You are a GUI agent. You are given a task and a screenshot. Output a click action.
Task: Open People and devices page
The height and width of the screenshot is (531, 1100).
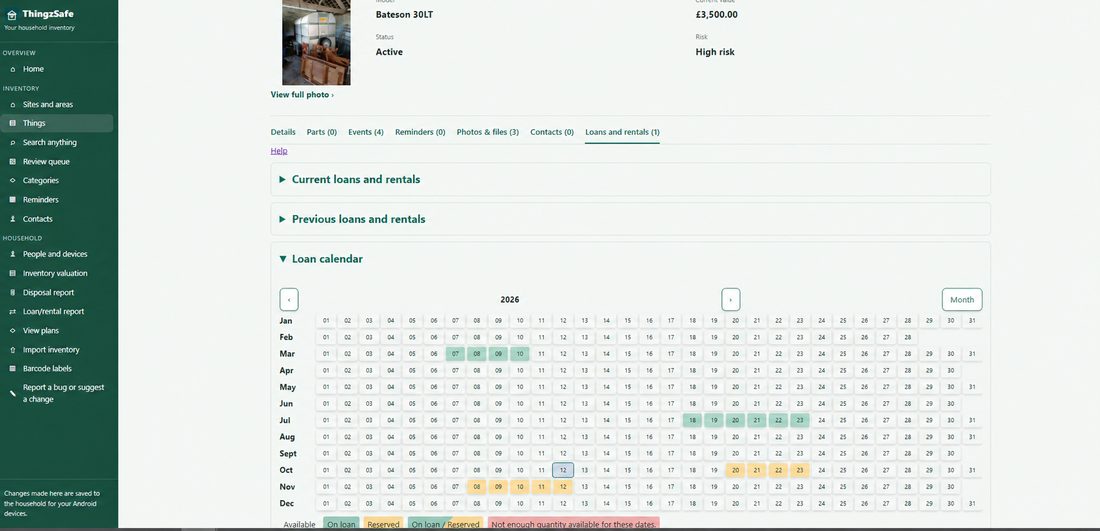point(56,254)
